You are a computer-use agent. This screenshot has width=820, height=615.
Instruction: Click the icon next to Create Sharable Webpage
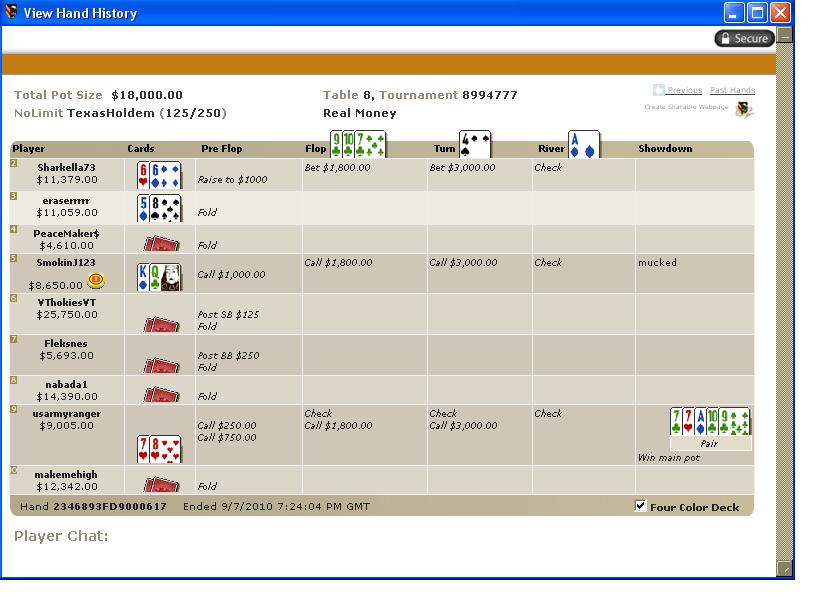coord(744,109)
